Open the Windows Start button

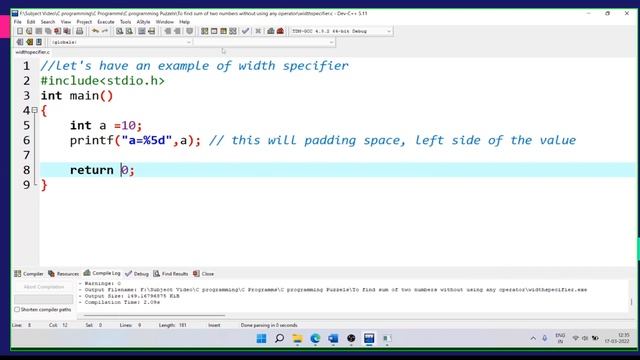click(x=261, y=338)
